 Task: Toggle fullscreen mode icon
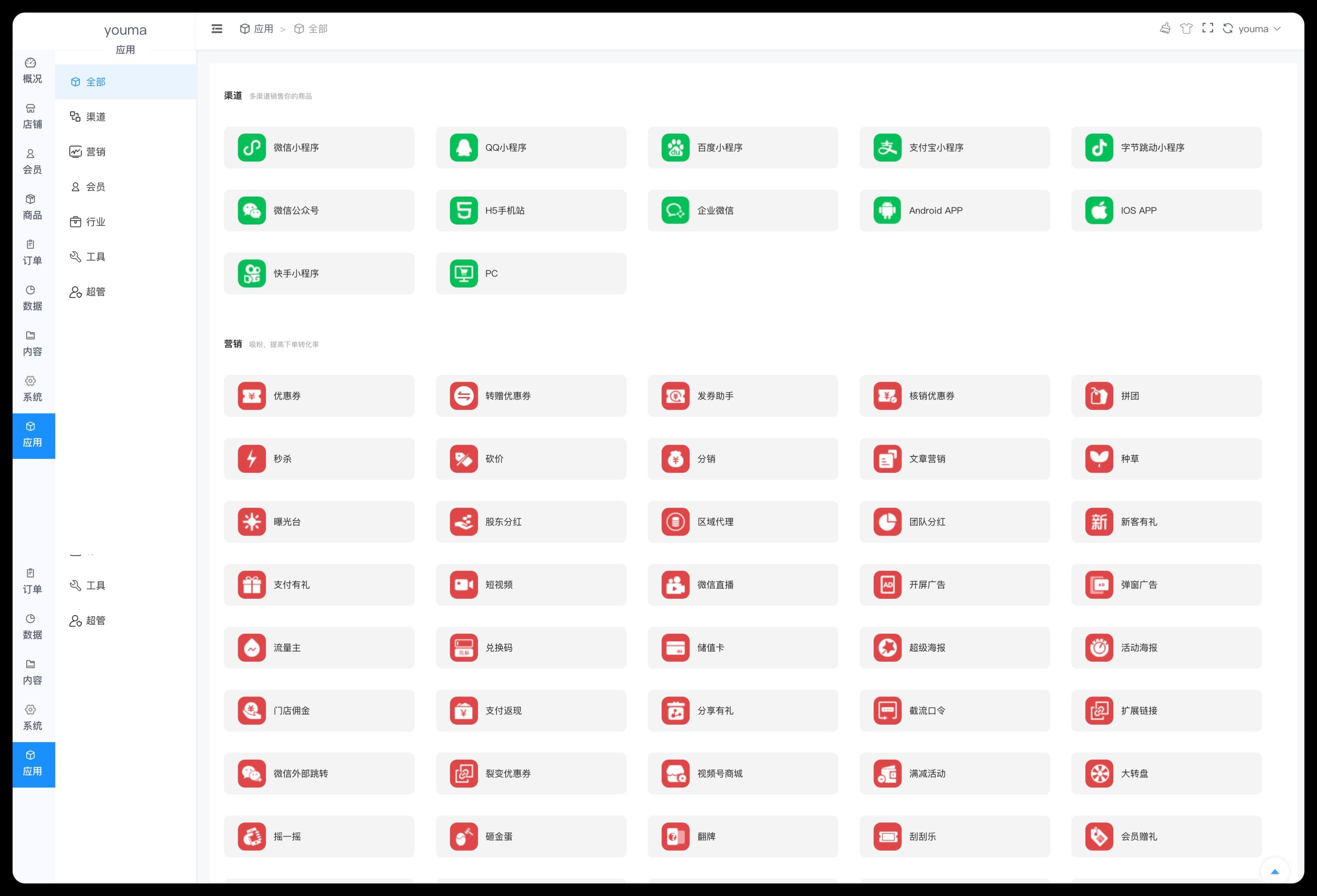(x=1207, y=28)
